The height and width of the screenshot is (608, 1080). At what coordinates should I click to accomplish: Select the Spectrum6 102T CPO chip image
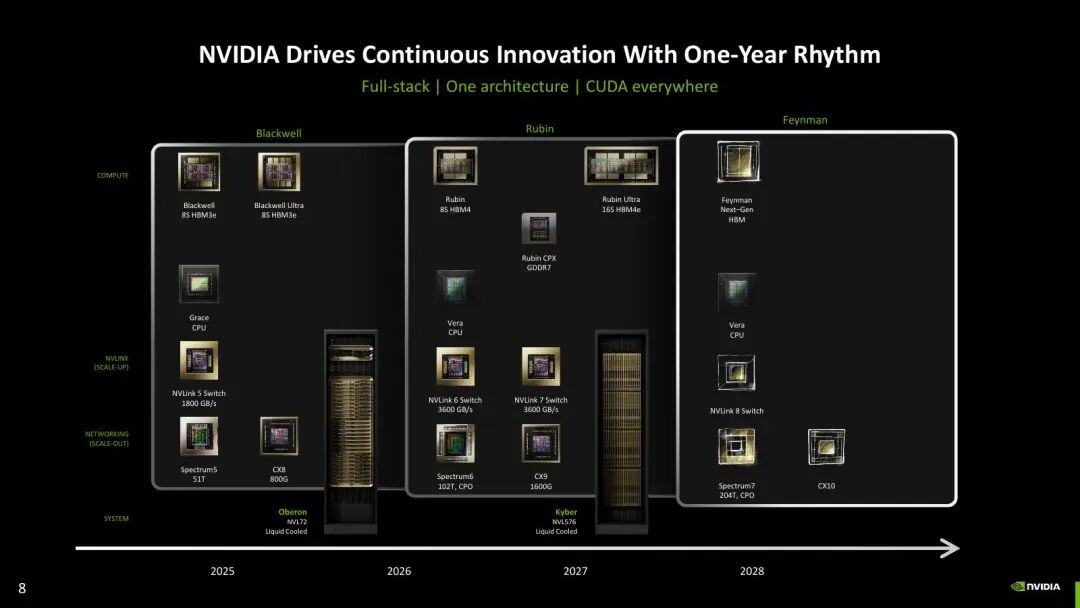455,443
